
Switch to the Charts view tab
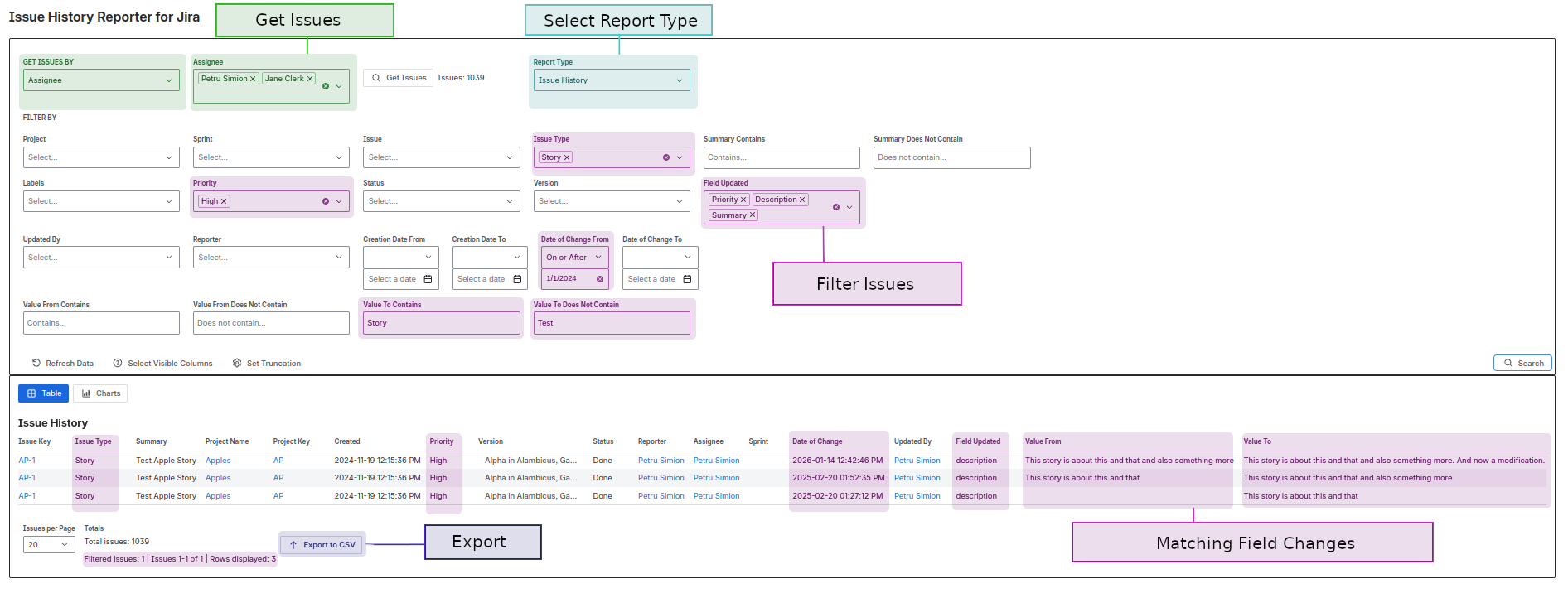click(x=100, y=393)
